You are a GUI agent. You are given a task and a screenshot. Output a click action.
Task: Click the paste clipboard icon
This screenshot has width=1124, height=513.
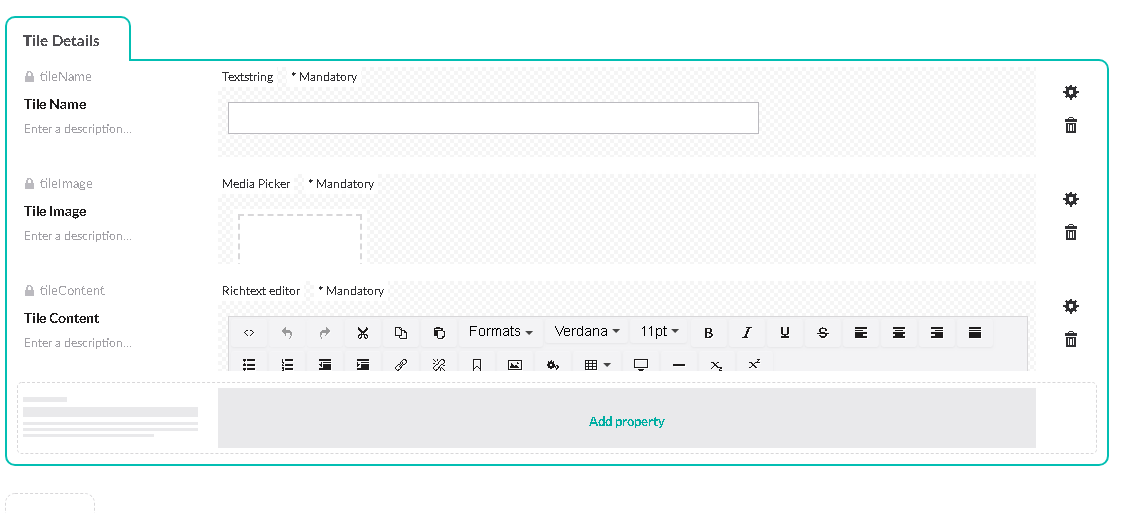(439, 332)
